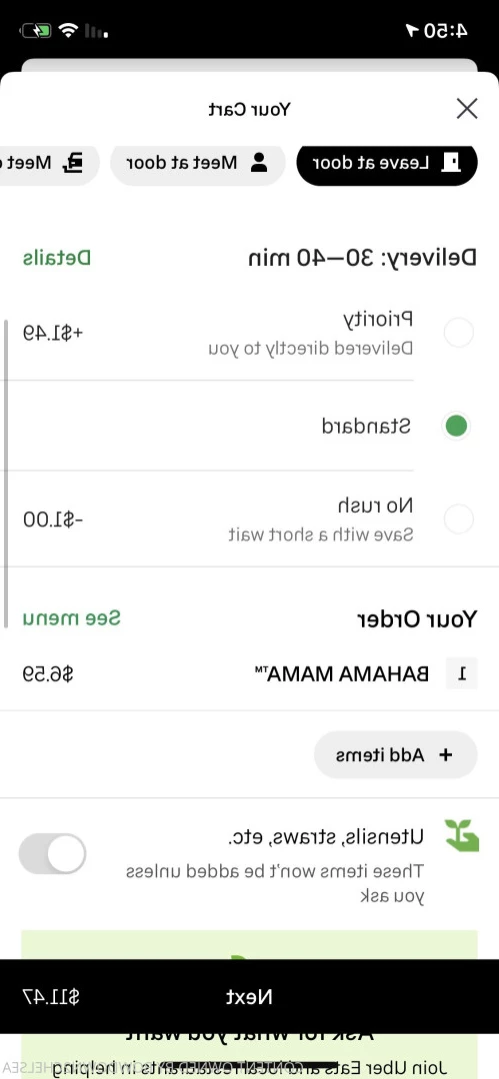Tap the Next checkout button
Viewport: 499px width, 1079px height.
pos(249,996)
